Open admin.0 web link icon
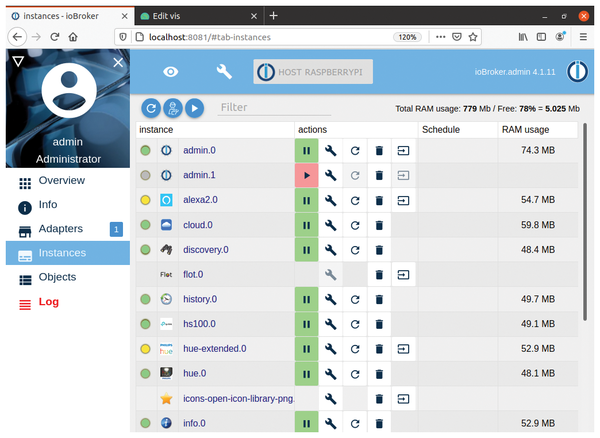The width and height of the screenshot is (600, 438). [x=403, y=151]
